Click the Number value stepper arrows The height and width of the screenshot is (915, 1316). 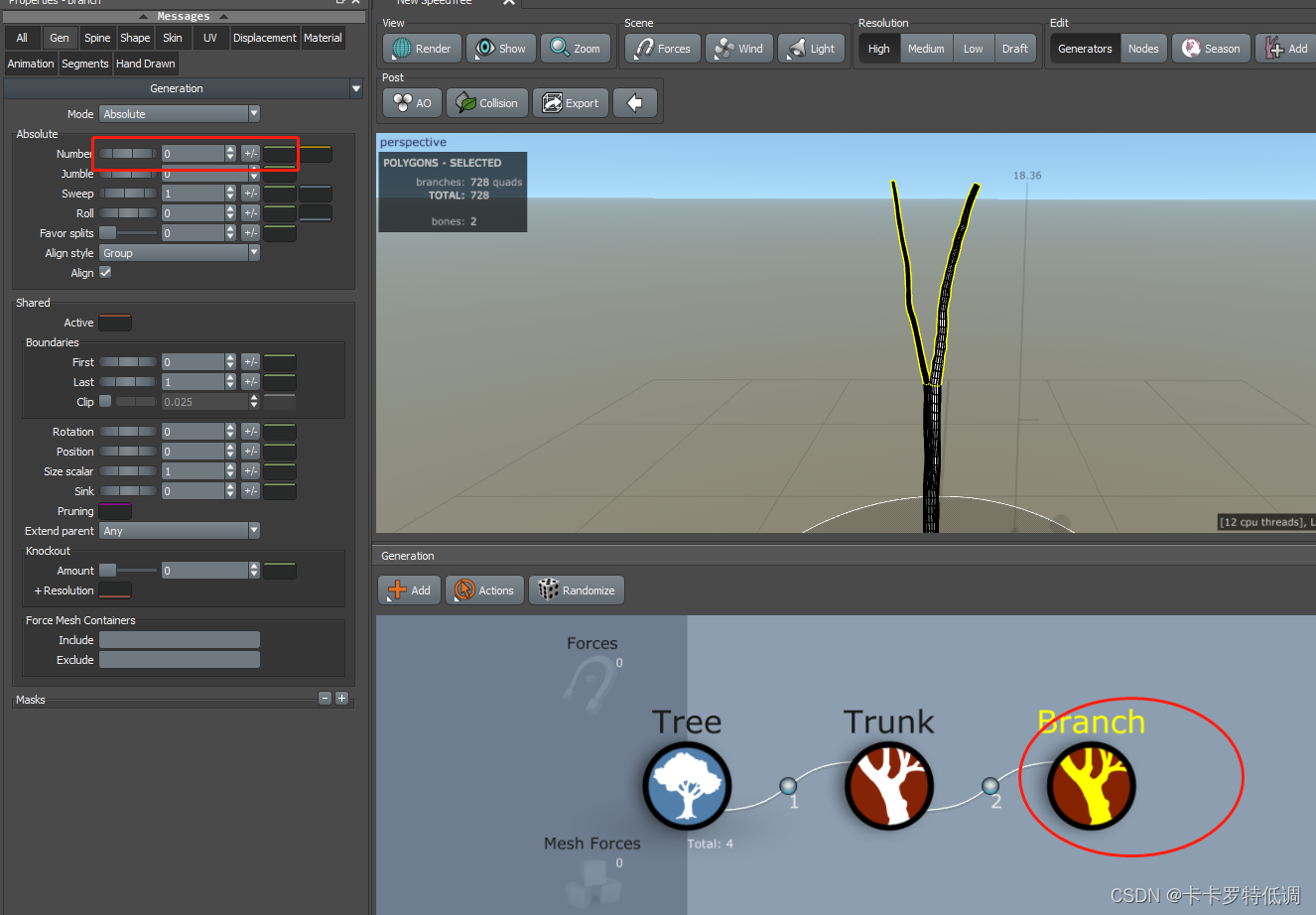[230, 154]
